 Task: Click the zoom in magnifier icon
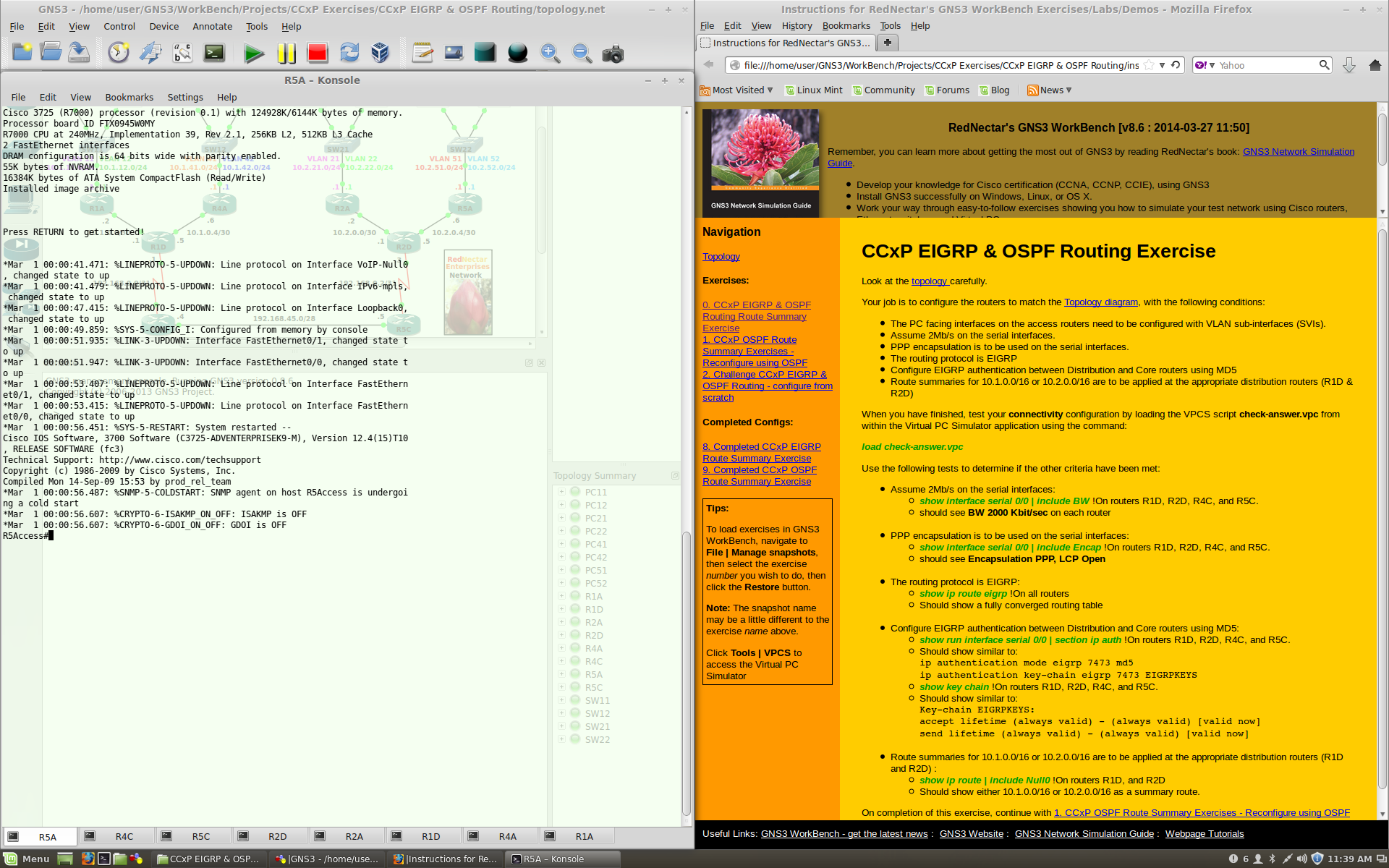pyautogui.click(x=549, y=53)
